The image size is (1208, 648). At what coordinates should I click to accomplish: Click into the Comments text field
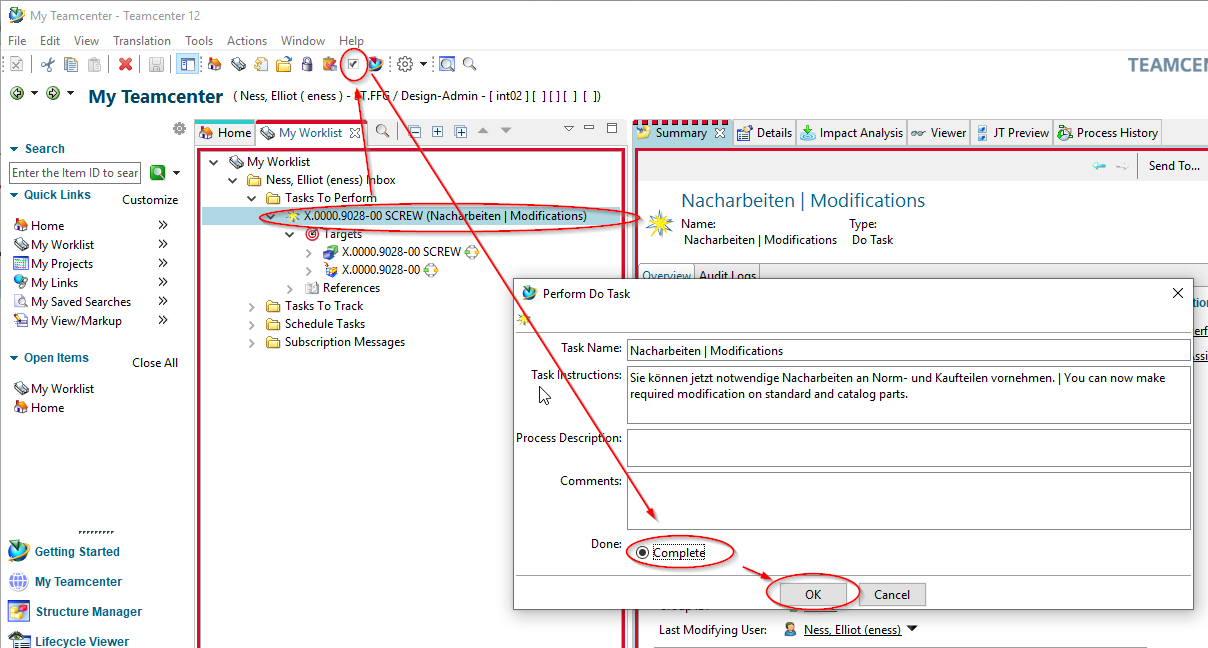908,500
